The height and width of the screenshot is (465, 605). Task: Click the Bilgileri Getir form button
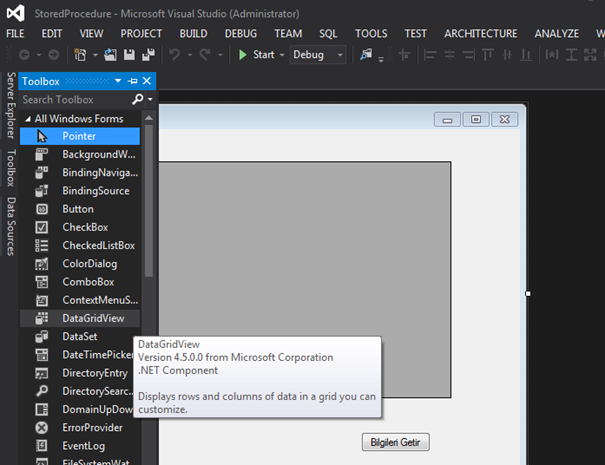[x=395, y=442]
